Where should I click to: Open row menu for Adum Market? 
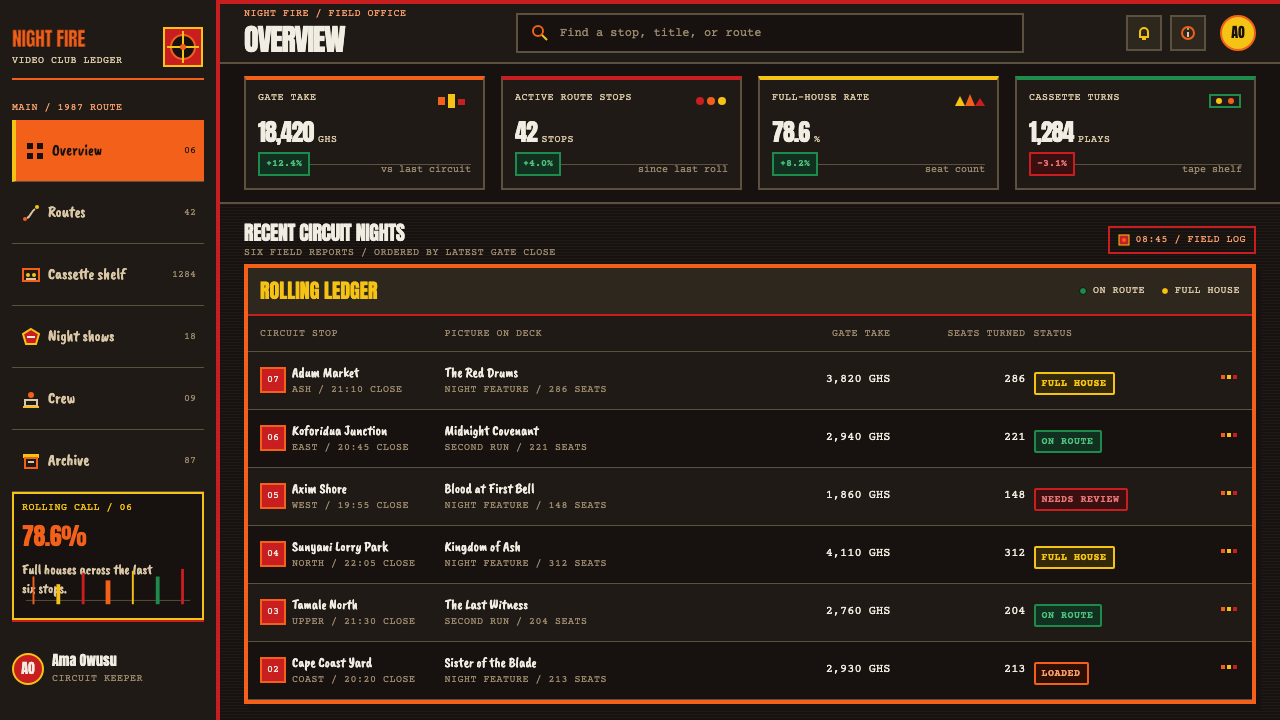(x=1229, y=377)
